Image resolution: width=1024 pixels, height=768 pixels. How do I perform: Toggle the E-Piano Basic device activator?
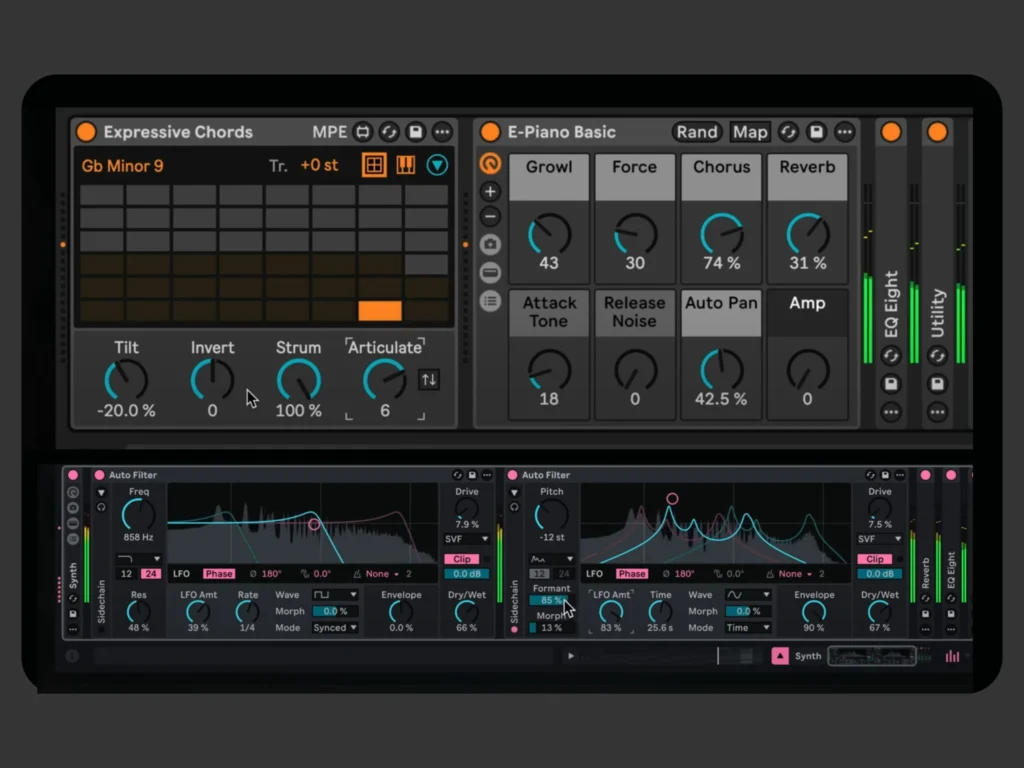point(490,132)
